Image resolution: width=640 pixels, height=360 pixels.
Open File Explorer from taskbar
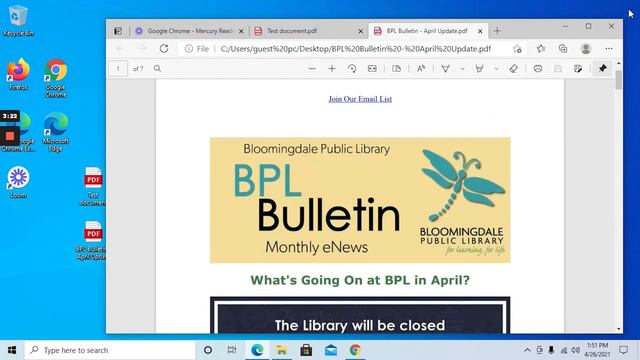pos(281,350)
